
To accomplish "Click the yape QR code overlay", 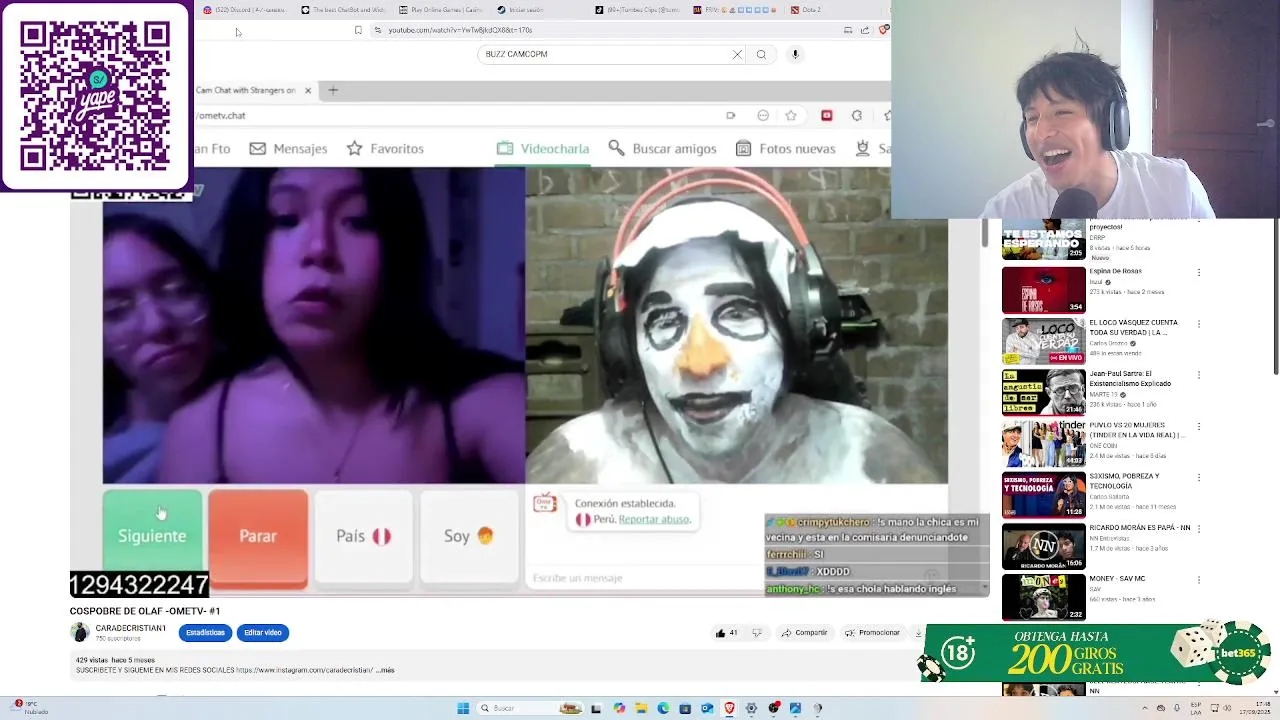I will [95, 96].
